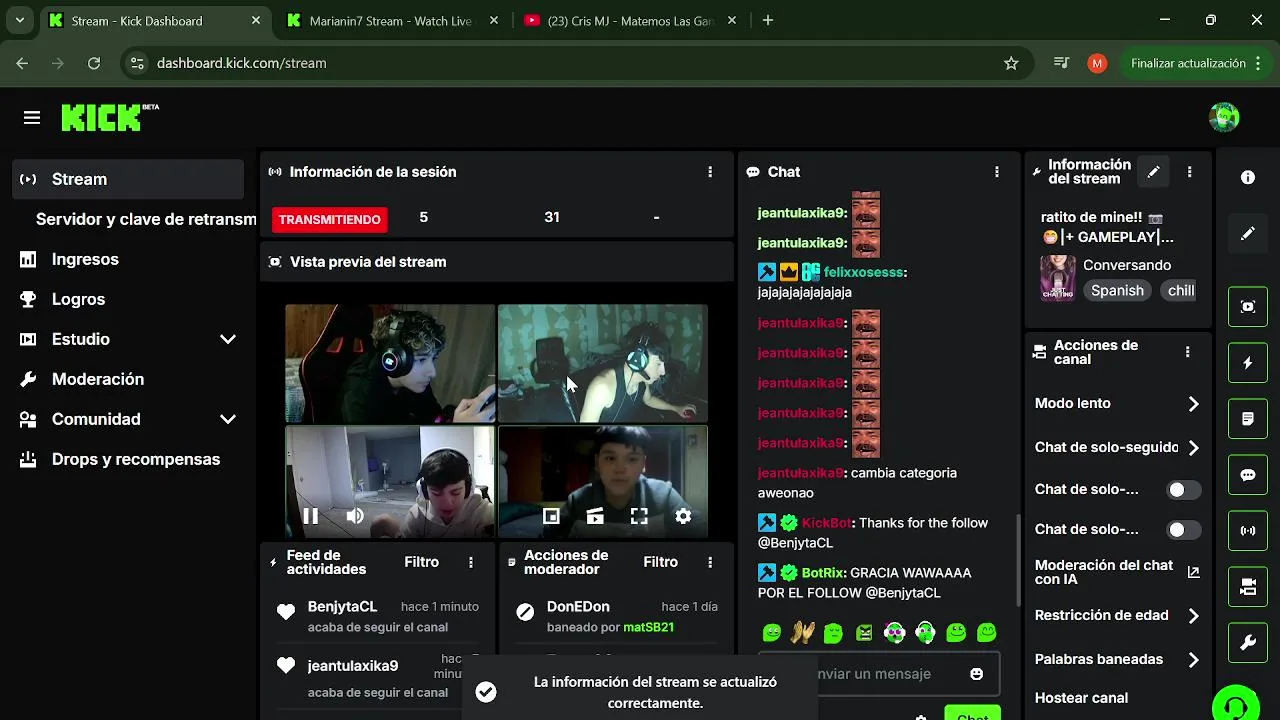Open the Acciones de moderador Filtro
The height and width of the screenshot is (720, 1280).
[x=660, y=562]
